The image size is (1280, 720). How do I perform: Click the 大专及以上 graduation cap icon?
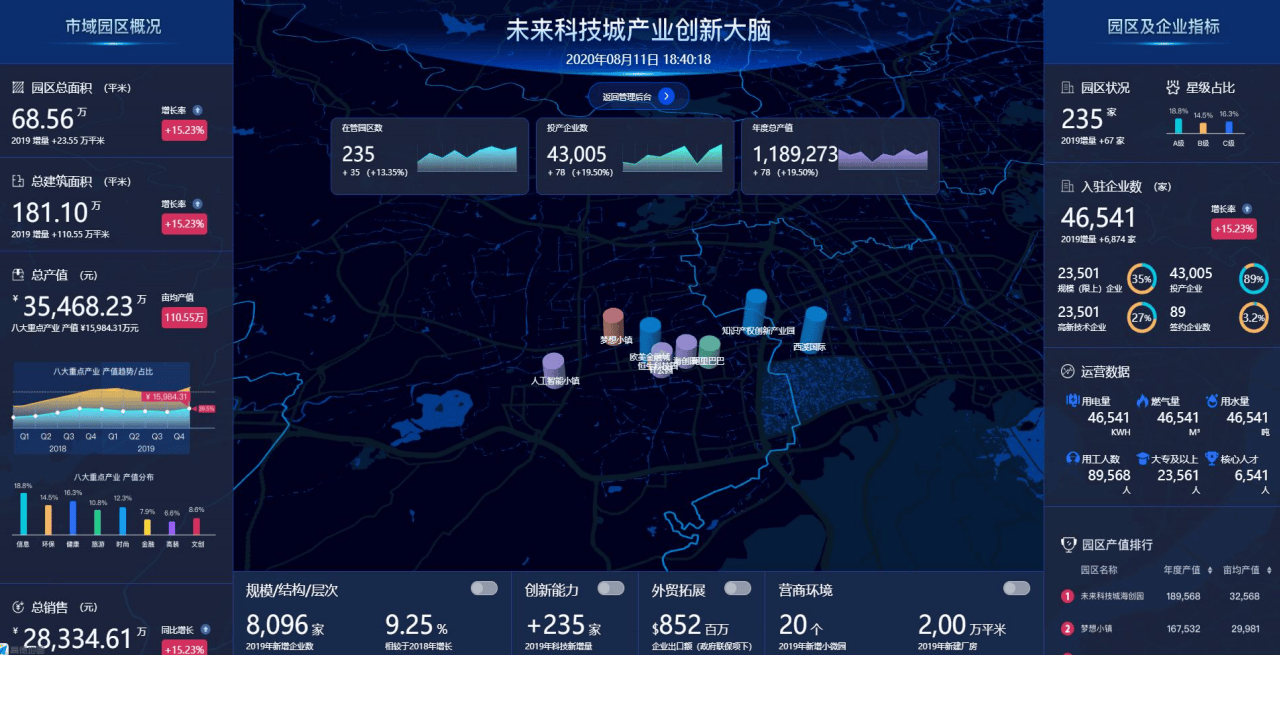1142,458
